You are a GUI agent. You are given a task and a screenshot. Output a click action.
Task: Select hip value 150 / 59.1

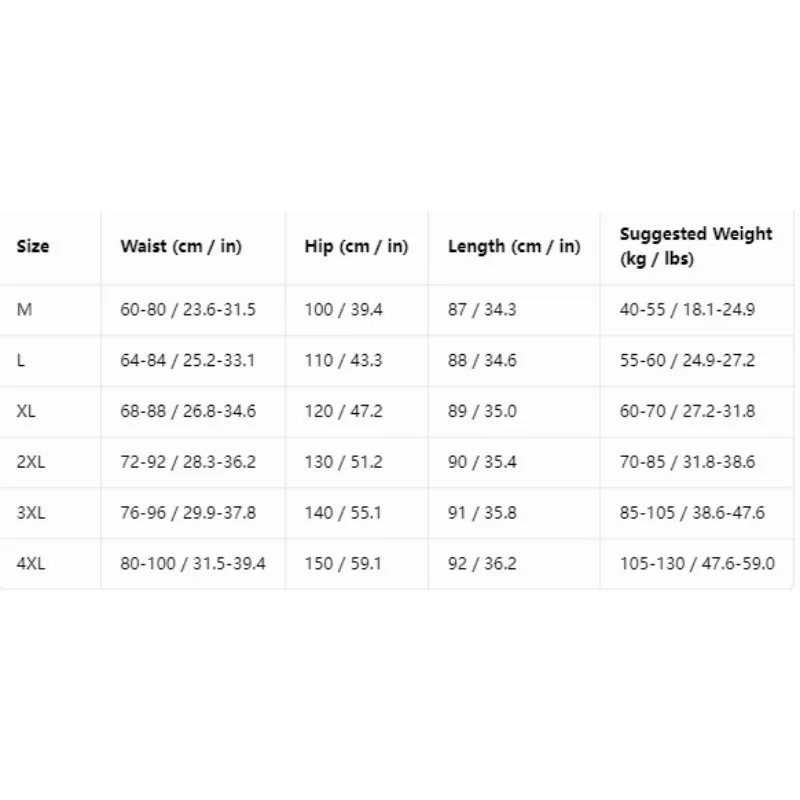343,564
